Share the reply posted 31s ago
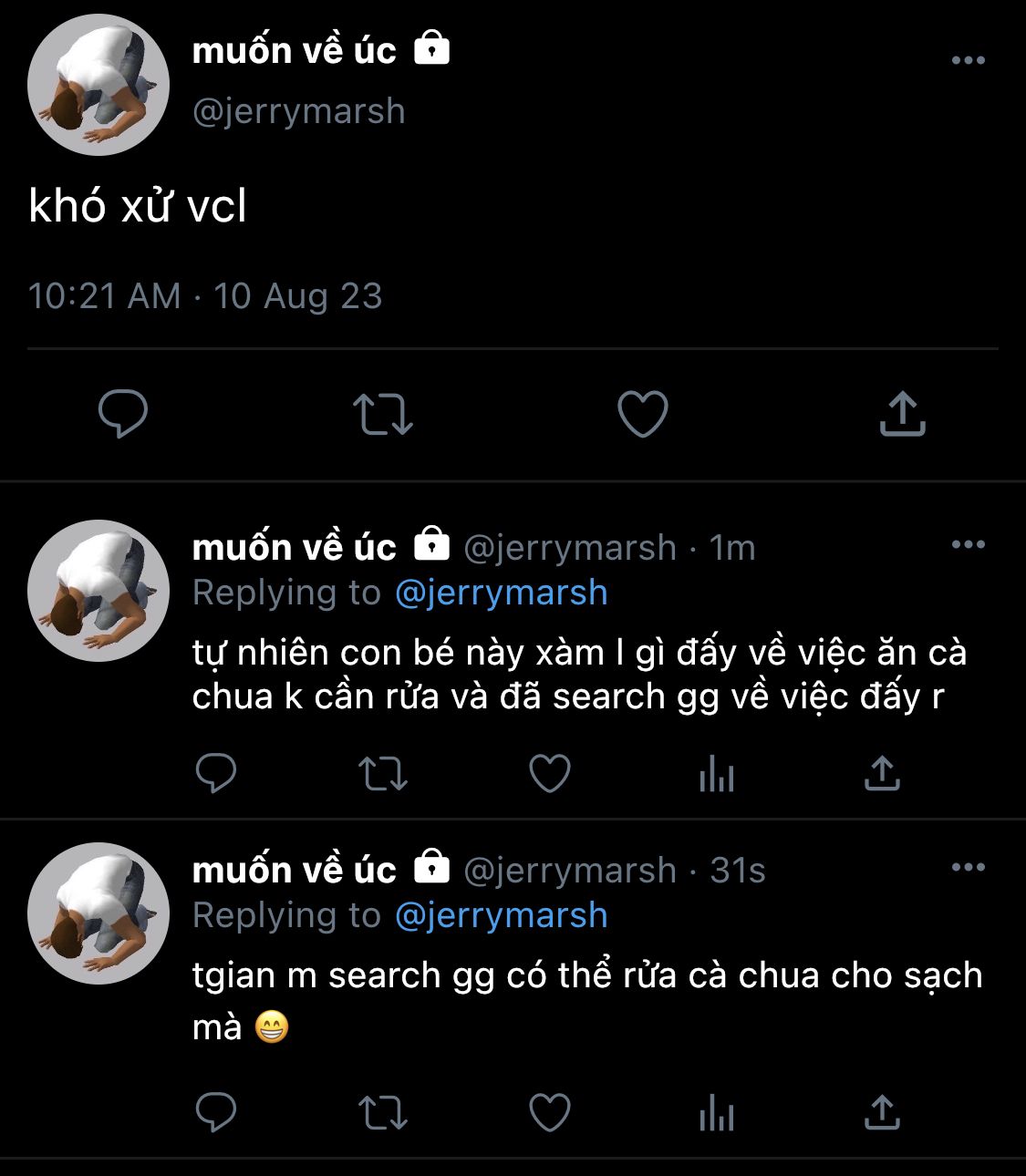The image size is (1026, 1176). [882, 1113]
